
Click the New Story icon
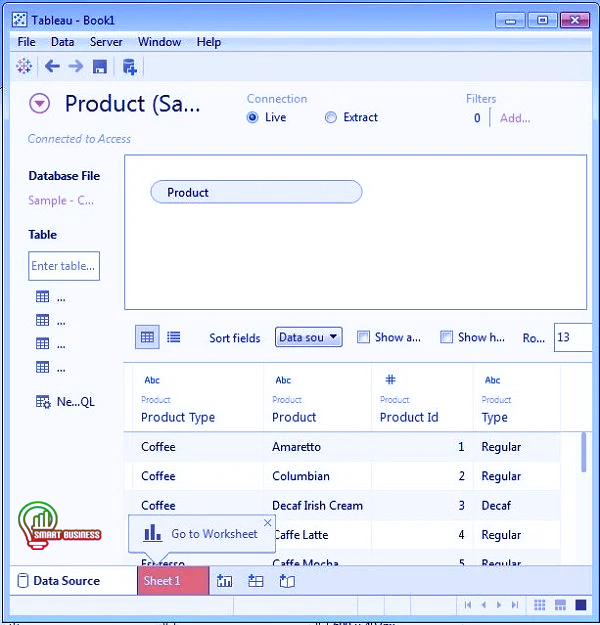pos(287,581)
